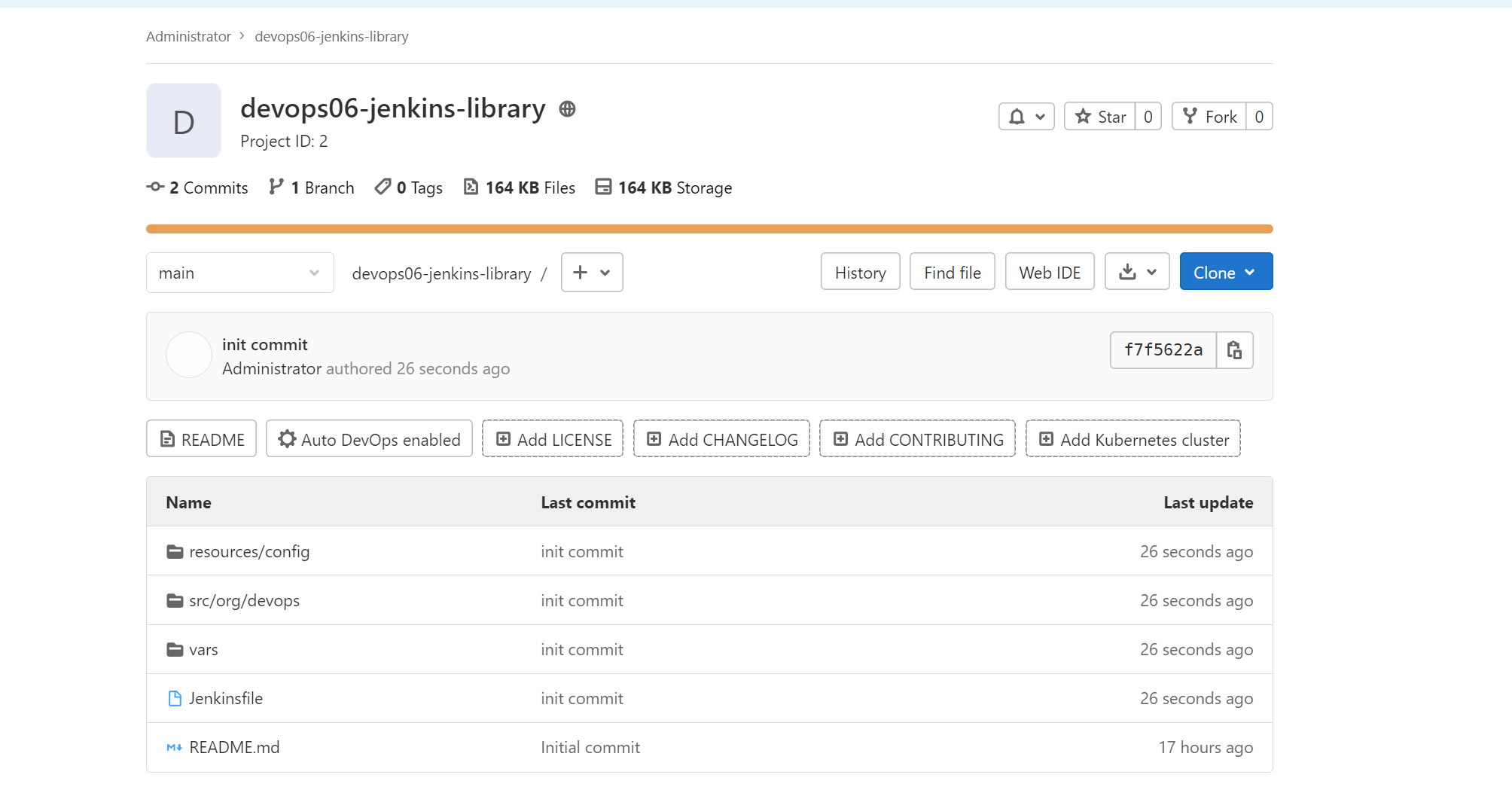1512x790 pixels.
Task: Open the README.md file
Action: point(234,747)
